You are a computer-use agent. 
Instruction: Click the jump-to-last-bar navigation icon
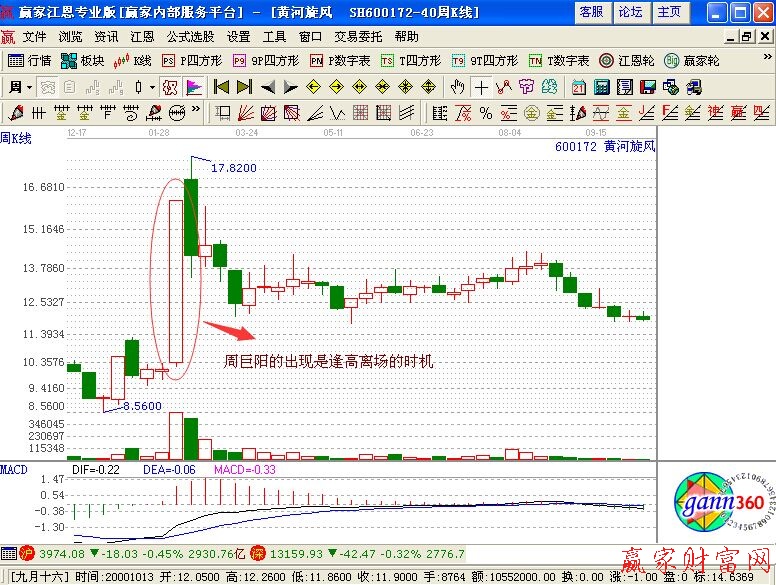coord(244,87)
